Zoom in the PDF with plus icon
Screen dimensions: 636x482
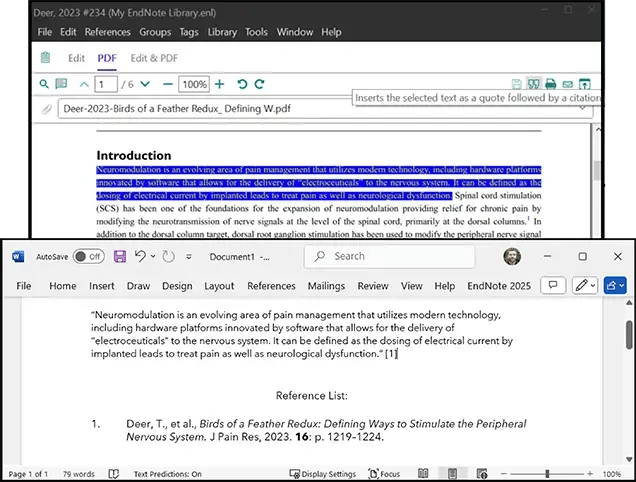(x=219, y=84)
